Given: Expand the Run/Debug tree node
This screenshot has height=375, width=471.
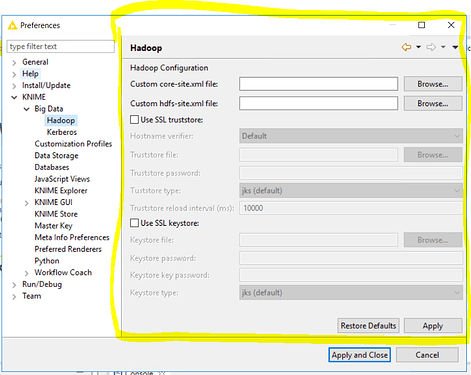Looking at the screenshot, I should [14, 285].
